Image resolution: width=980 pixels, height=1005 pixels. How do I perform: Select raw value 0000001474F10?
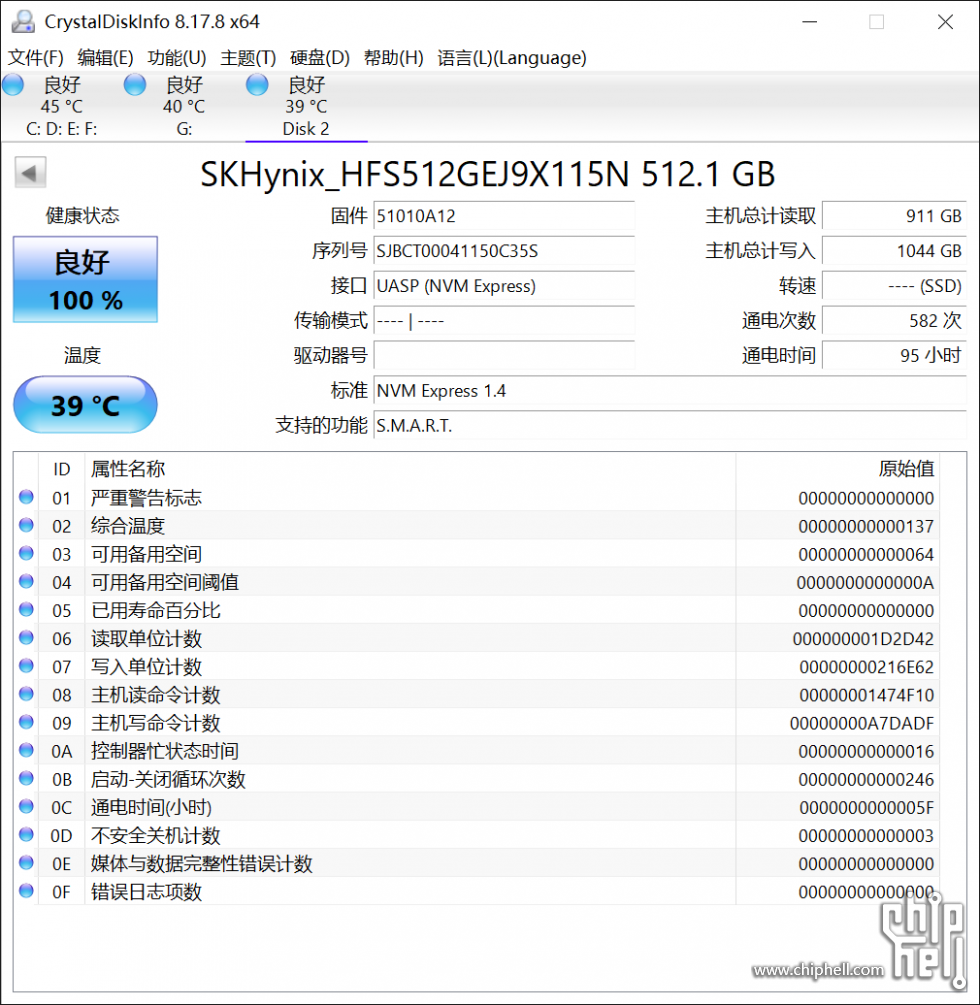867,695
